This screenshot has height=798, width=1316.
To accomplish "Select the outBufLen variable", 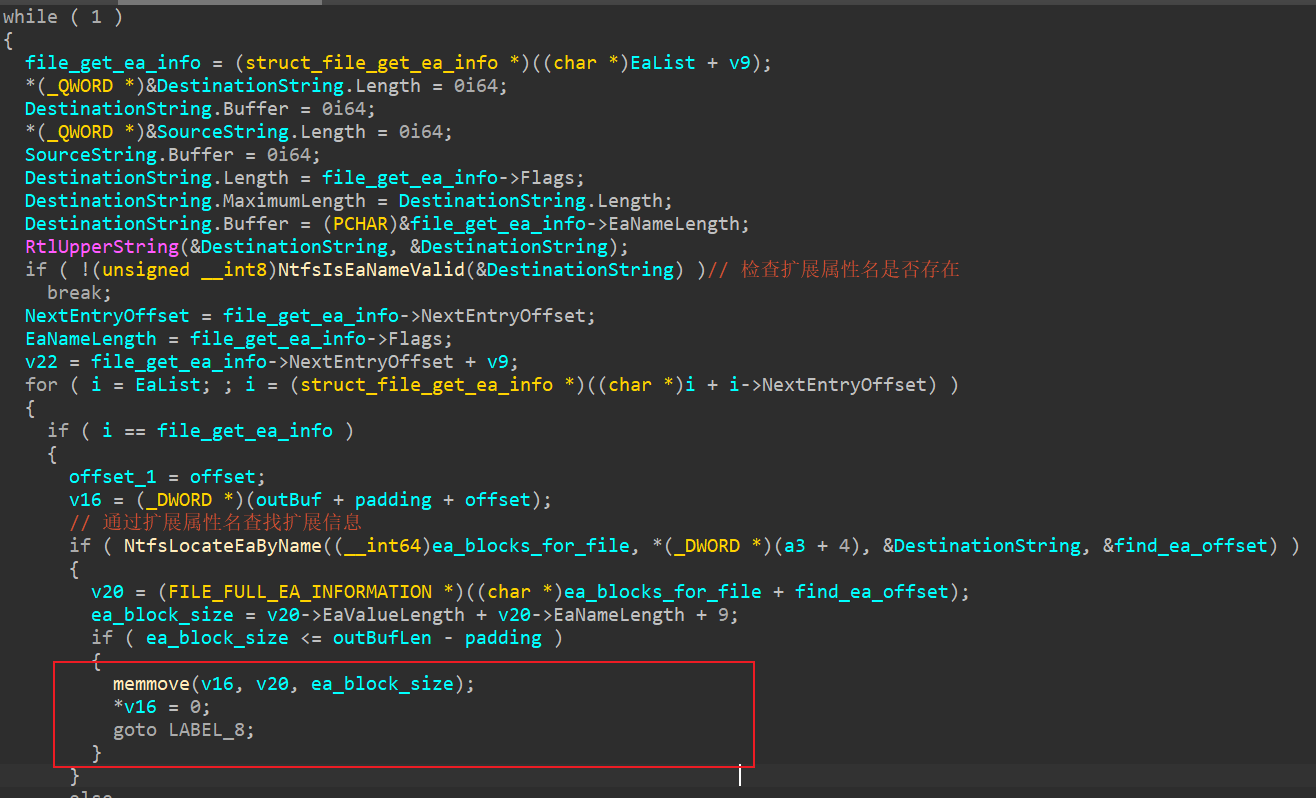I will [x=382, y=637].
